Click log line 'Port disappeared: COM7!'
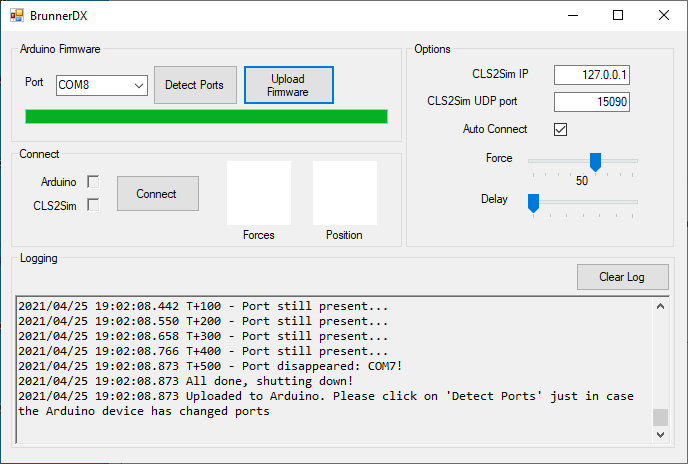This screenshot has height=464, width=688. tap(210, 366)
